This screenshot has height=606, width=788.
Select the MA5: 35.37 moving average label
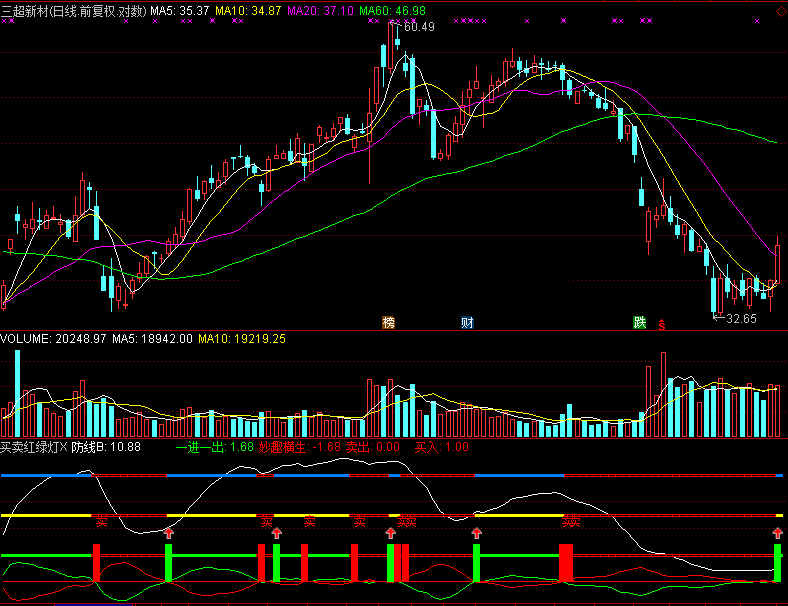point(180,9)
